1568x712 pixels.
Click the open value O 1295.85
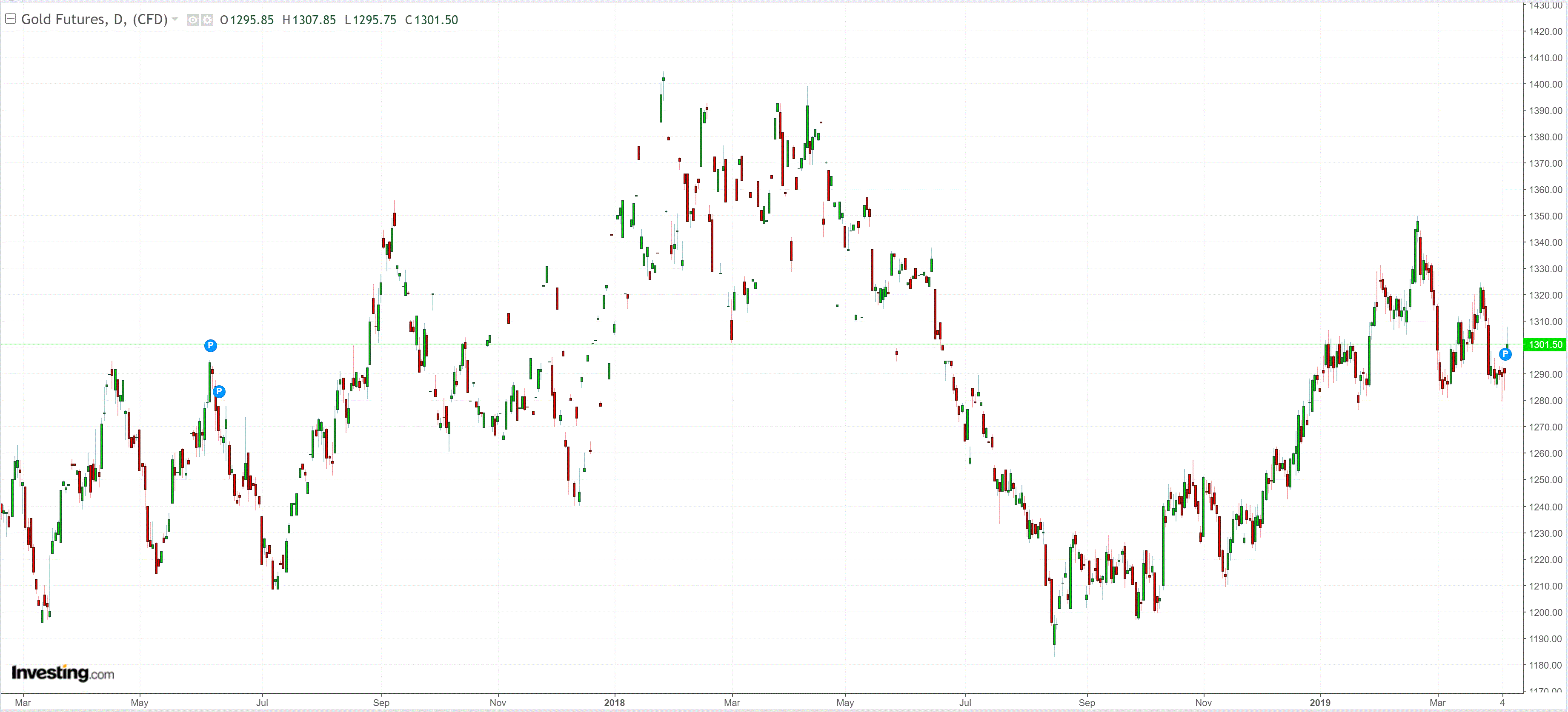click(x=247, y=20)
